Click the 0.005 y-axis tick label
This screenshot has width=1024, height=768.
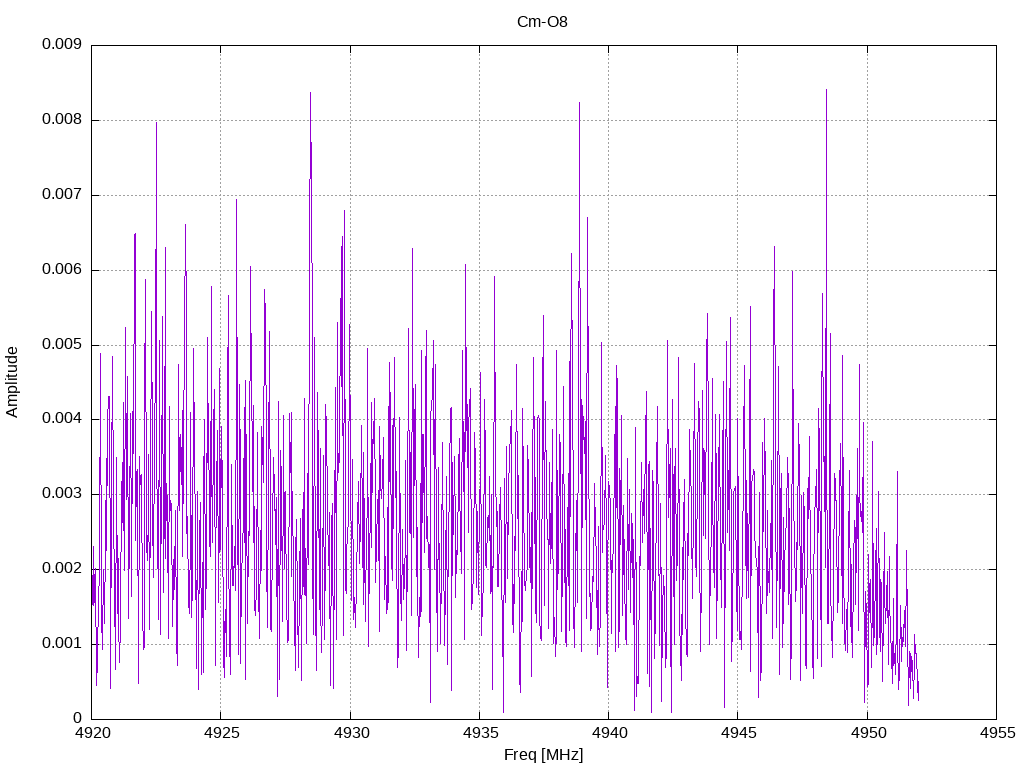[61, 344]
